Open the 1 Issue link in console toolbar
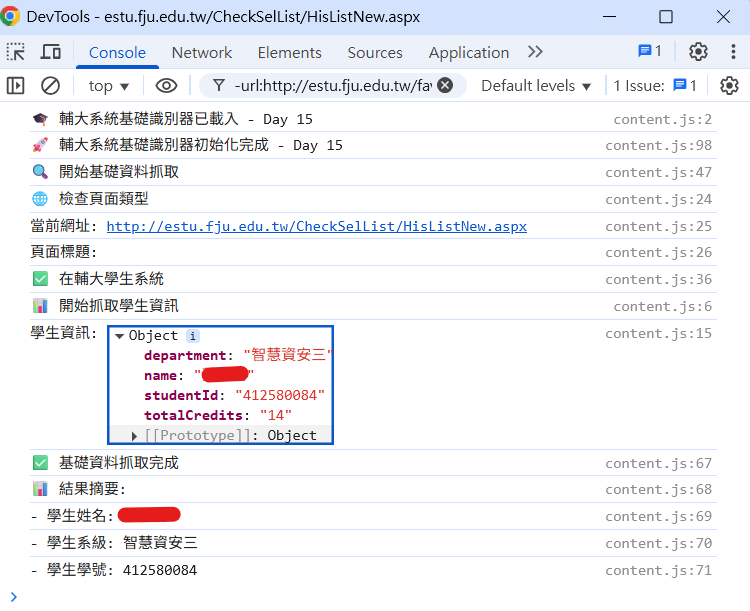 pos(655,86)
